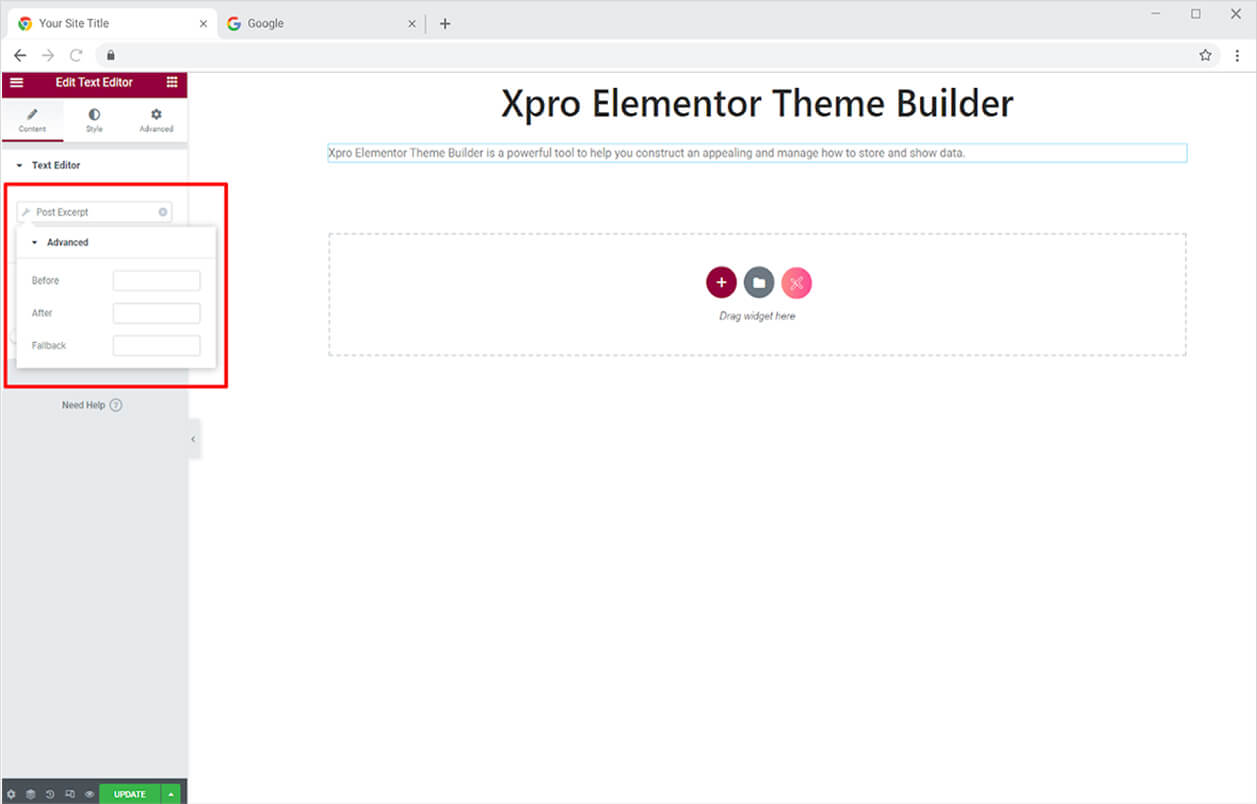The height and width of the screenshot is (804, 1257).
Task: Click the green UPDATE button
Action: 130,794
